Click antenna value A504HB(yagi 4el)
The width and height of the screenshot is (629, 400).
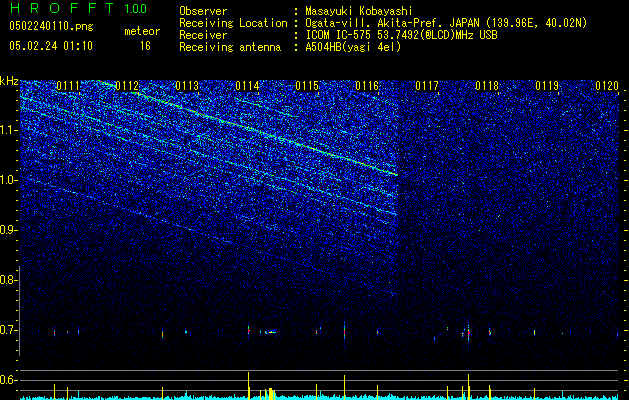click(353, 47)
